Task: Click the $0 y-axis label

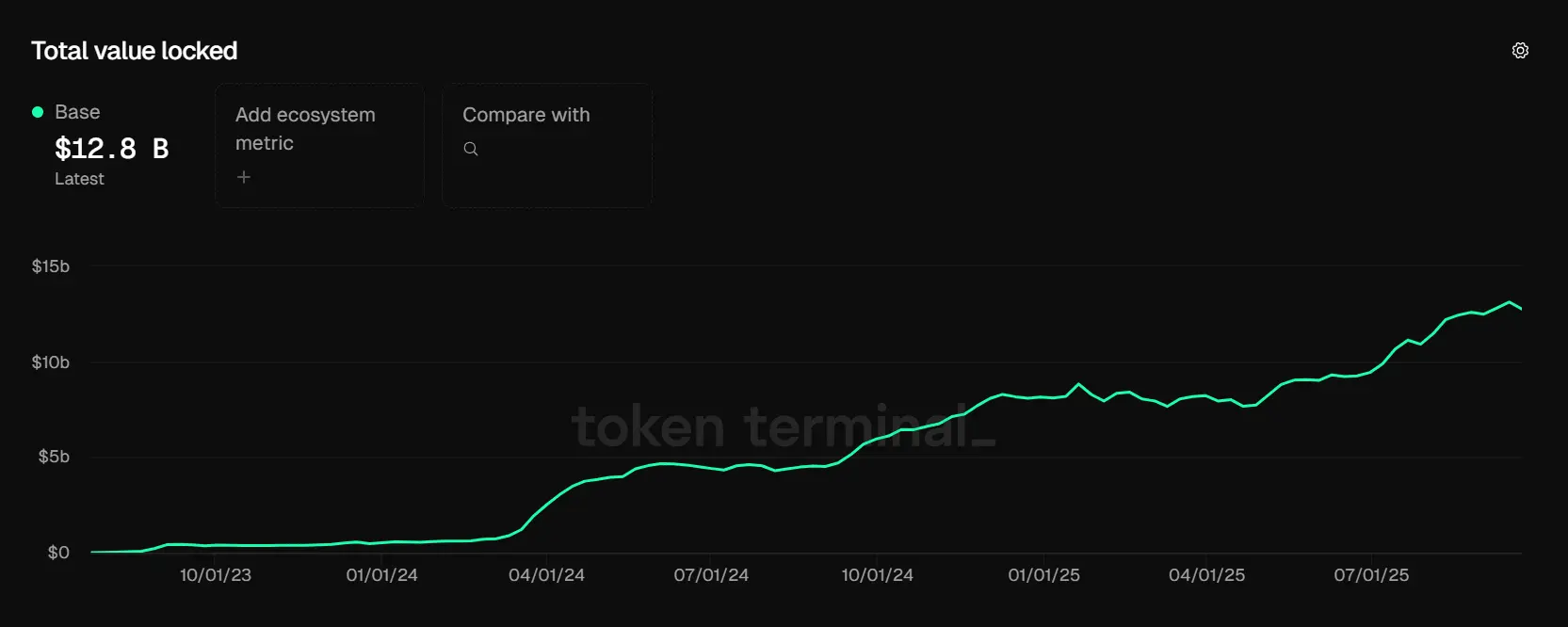Action: tap(58, 553)
